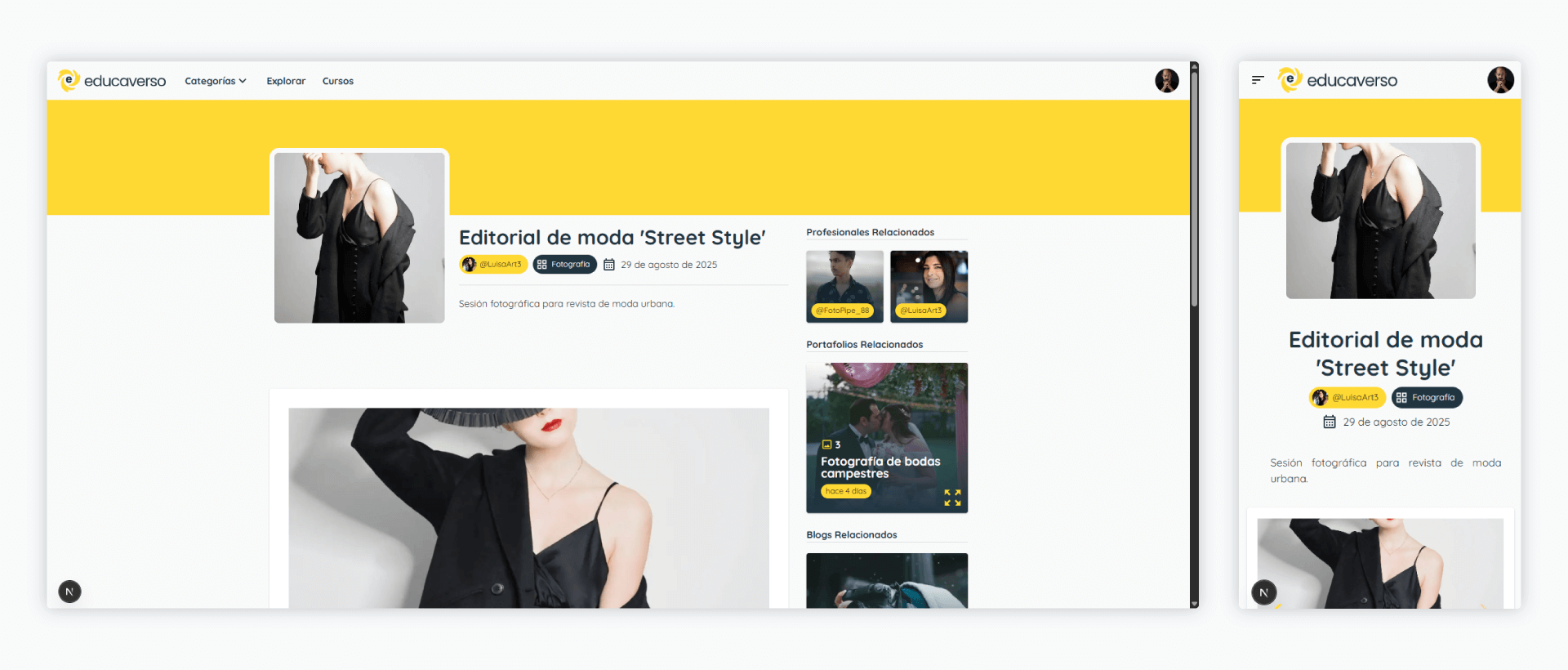1568x670 pixels.
Task: Click the educaverso logo in mobile header
Action: [1337, 80]
